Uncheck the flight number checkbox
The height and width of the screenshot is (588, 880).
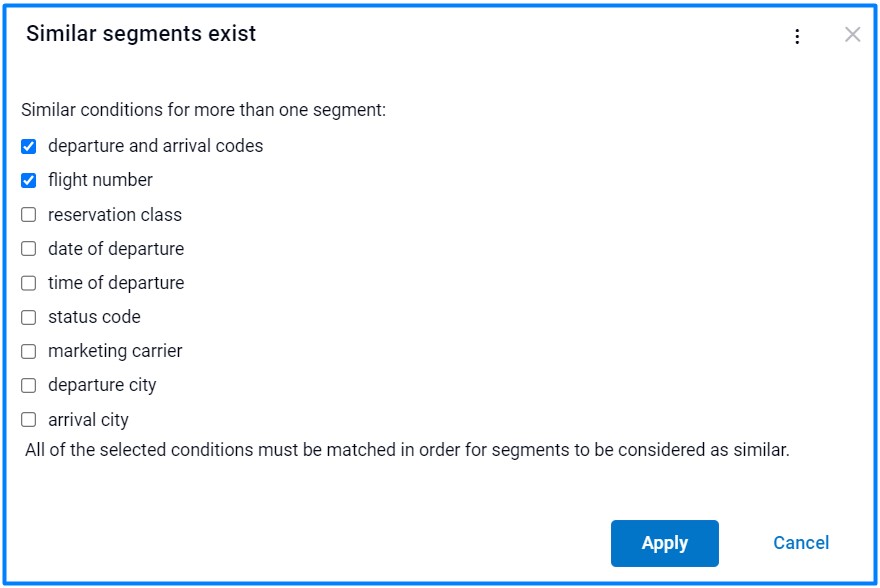pos(29,181)
